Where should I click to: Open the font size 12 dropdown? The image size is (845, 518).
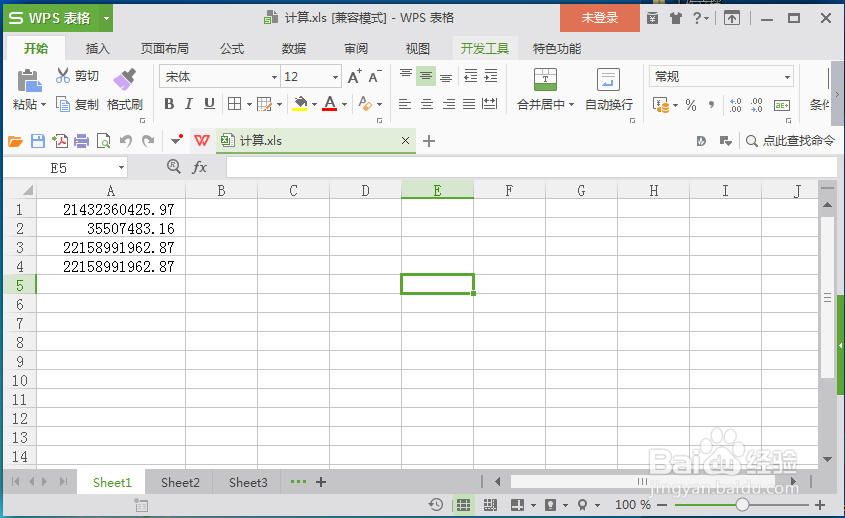(335, 77)
